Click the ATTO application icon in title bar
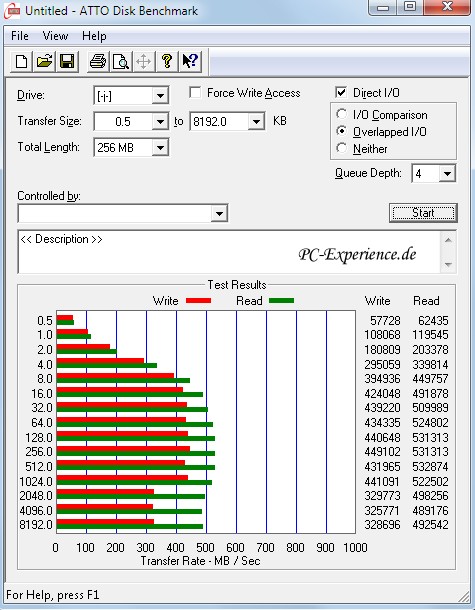This screenshot has width=475, height=610. coord(12,11)
